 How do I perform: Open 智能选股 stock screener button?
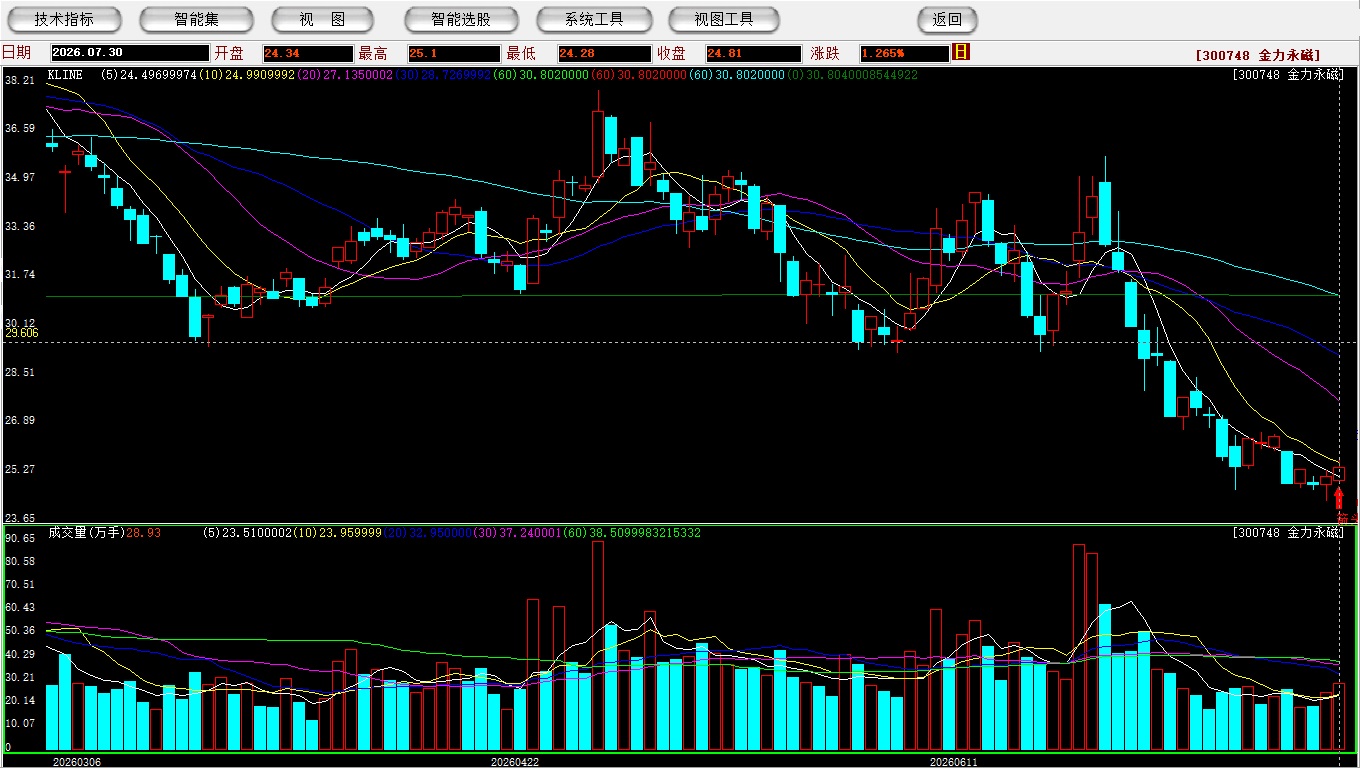point(461,19)
